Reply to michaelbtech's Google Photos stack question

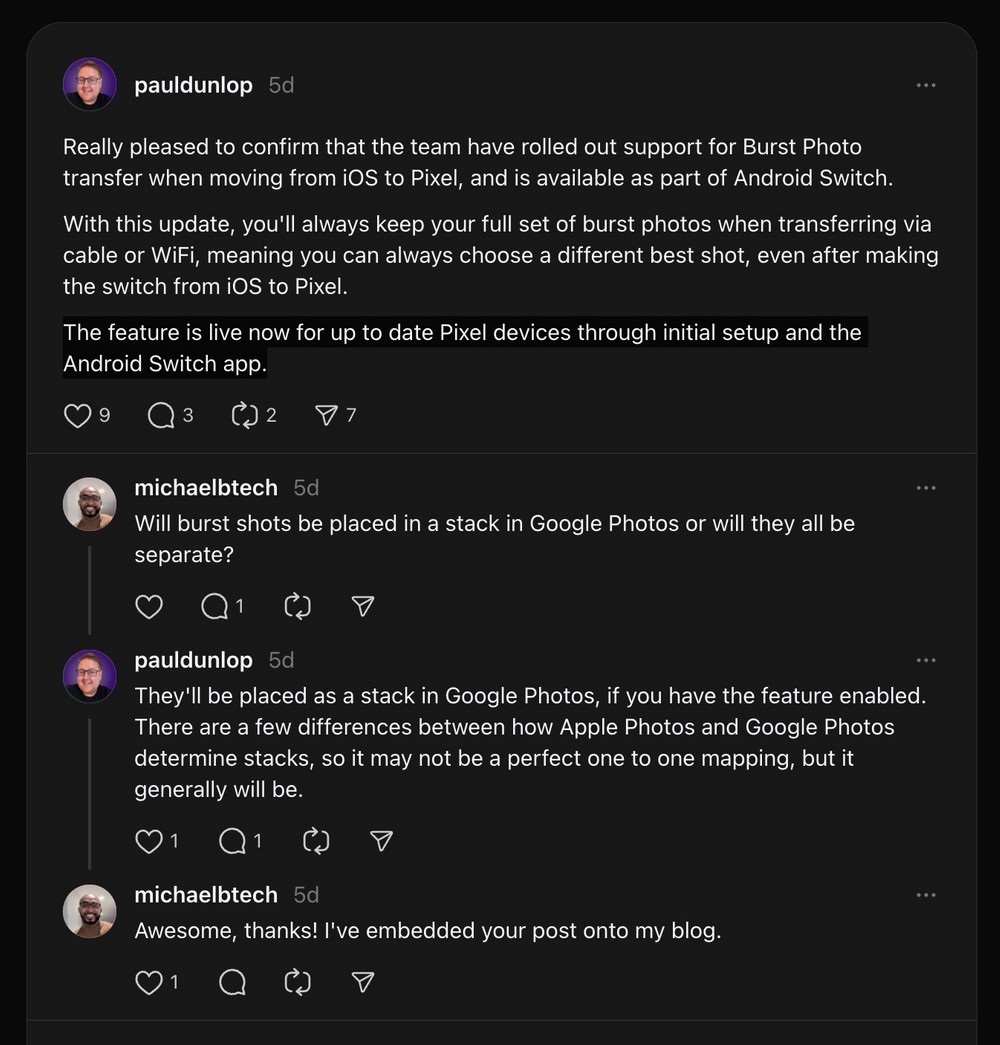(215, 606)
